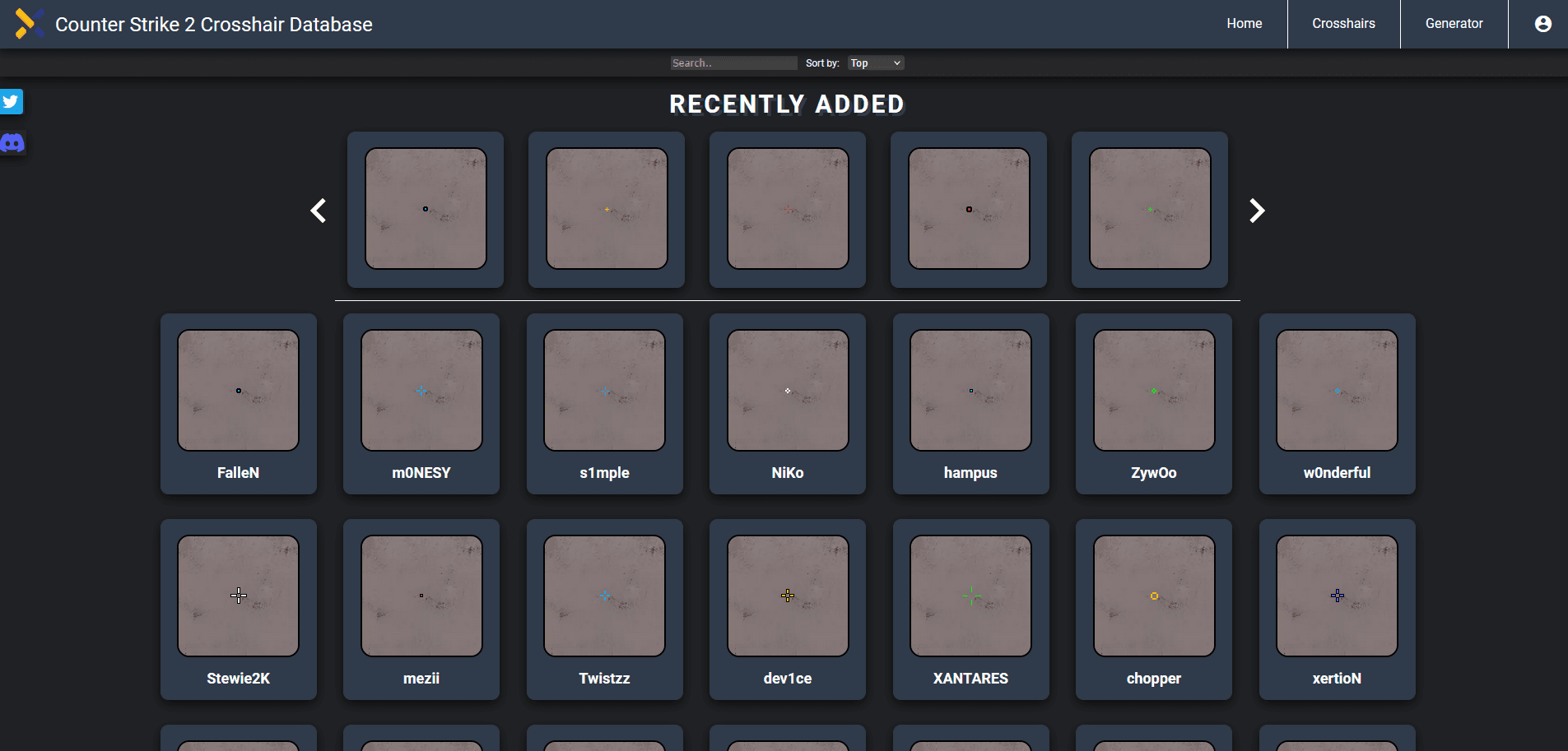1568x751 pixels.
Task: Click the RECENTLY ADDED heading
Action: click(x=787, y=104)
